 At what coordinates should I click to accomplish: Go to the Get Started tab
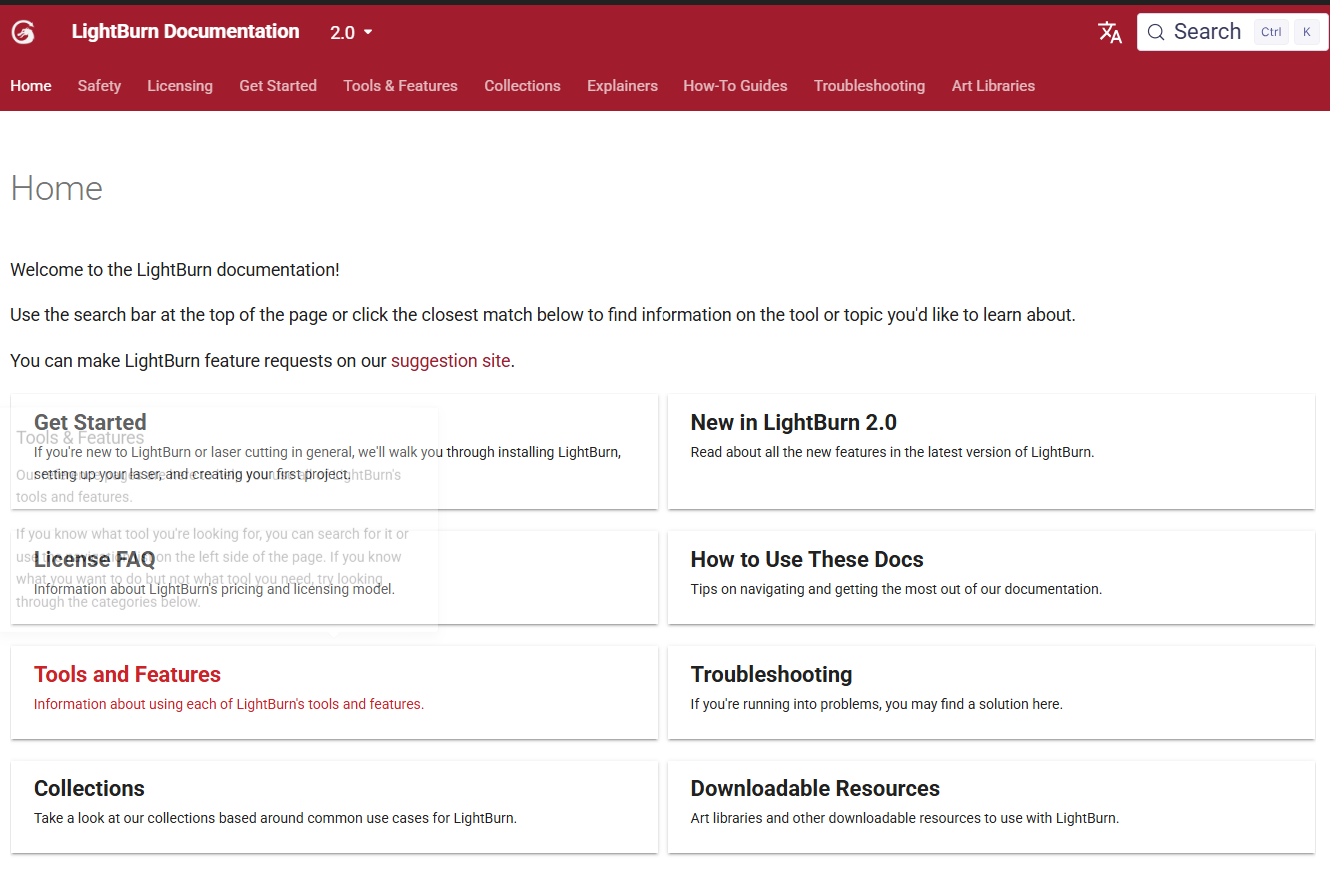pyautogui.click(x=278, y=86)
